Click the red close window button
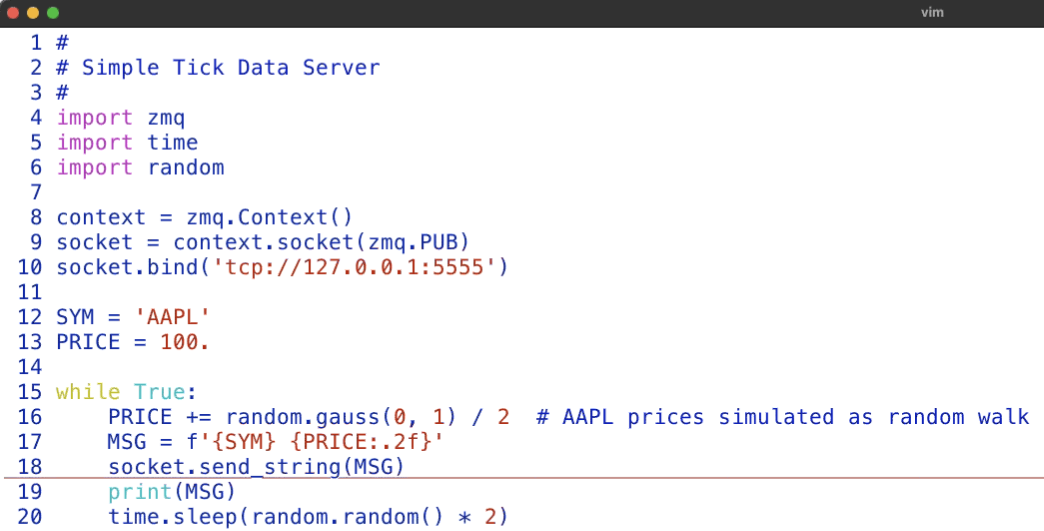 point(14,13)
